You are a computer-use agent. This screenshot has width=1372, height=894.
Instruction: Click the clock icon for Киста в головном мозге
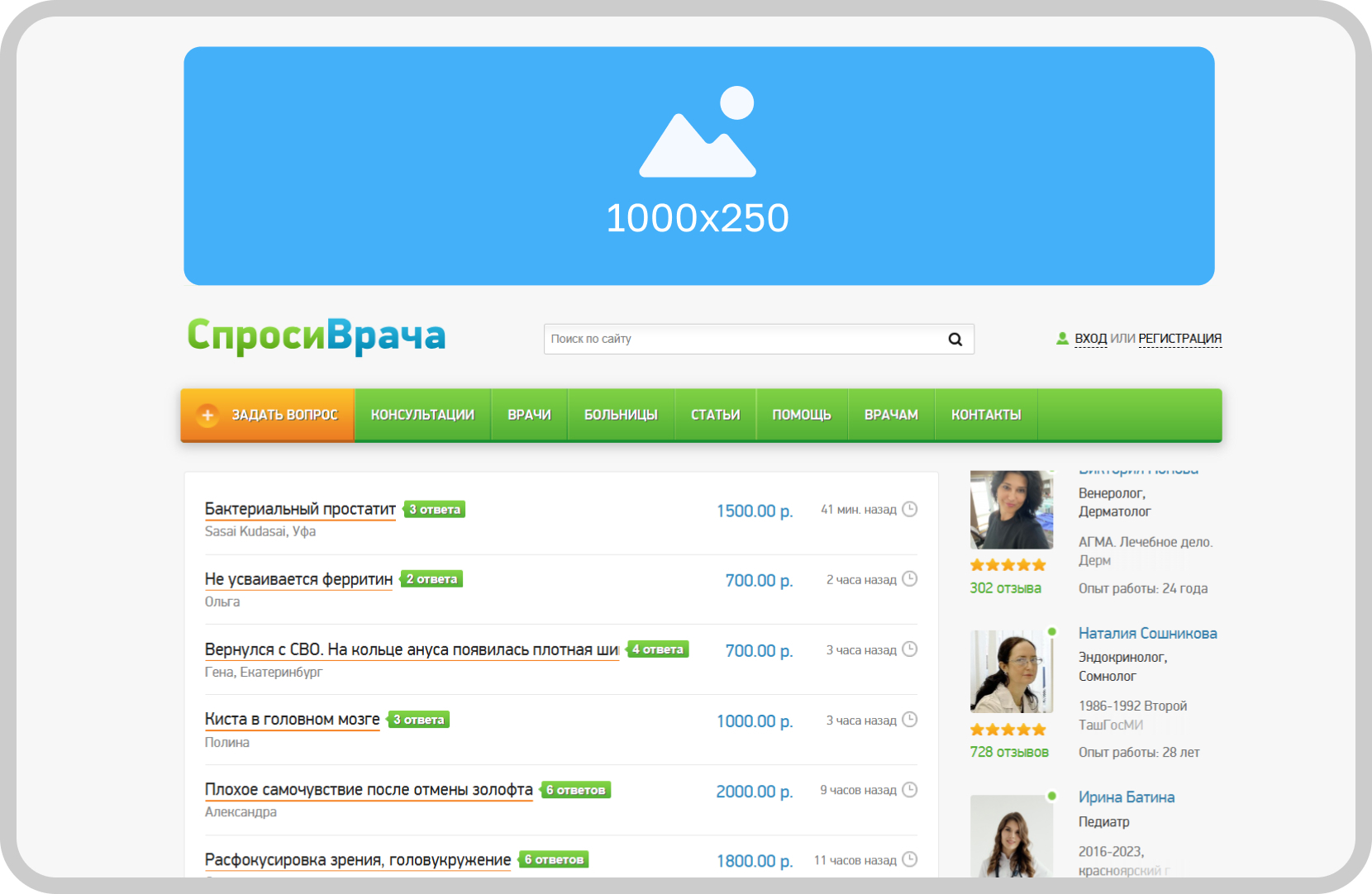coord(909,720)
